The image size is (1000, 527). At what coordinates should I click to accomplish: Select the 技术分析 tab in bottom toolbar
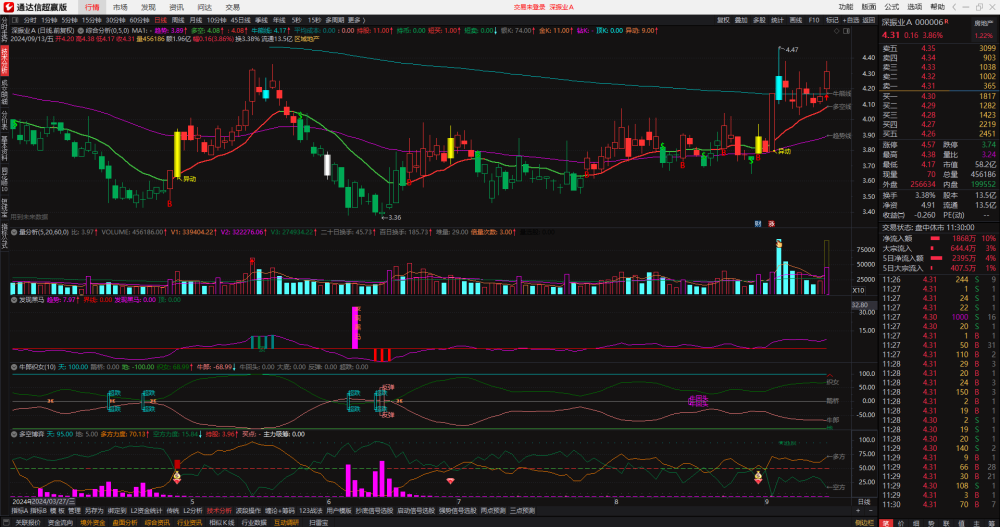tap(219, 510)
